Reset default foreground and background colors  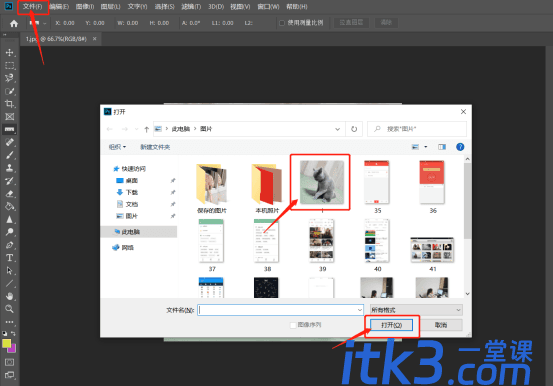tap(4, 333)
